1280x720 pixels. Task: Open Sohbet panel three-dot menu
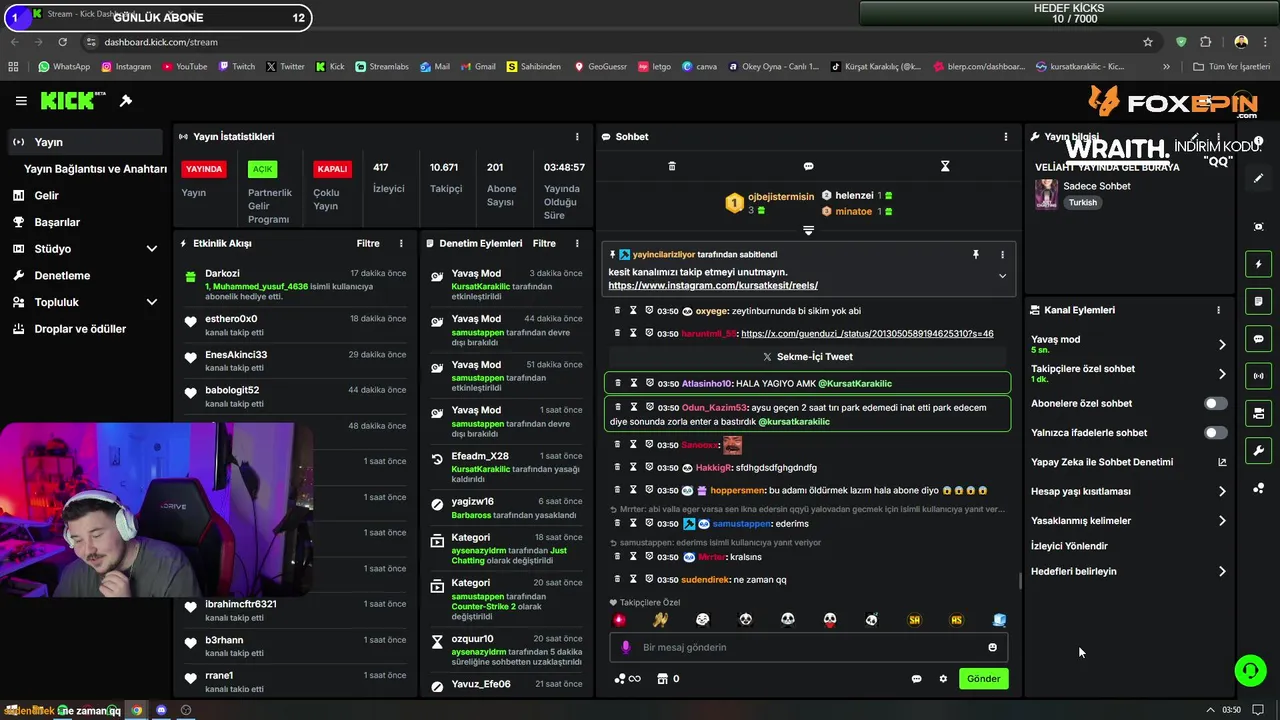pos(1006,137)
